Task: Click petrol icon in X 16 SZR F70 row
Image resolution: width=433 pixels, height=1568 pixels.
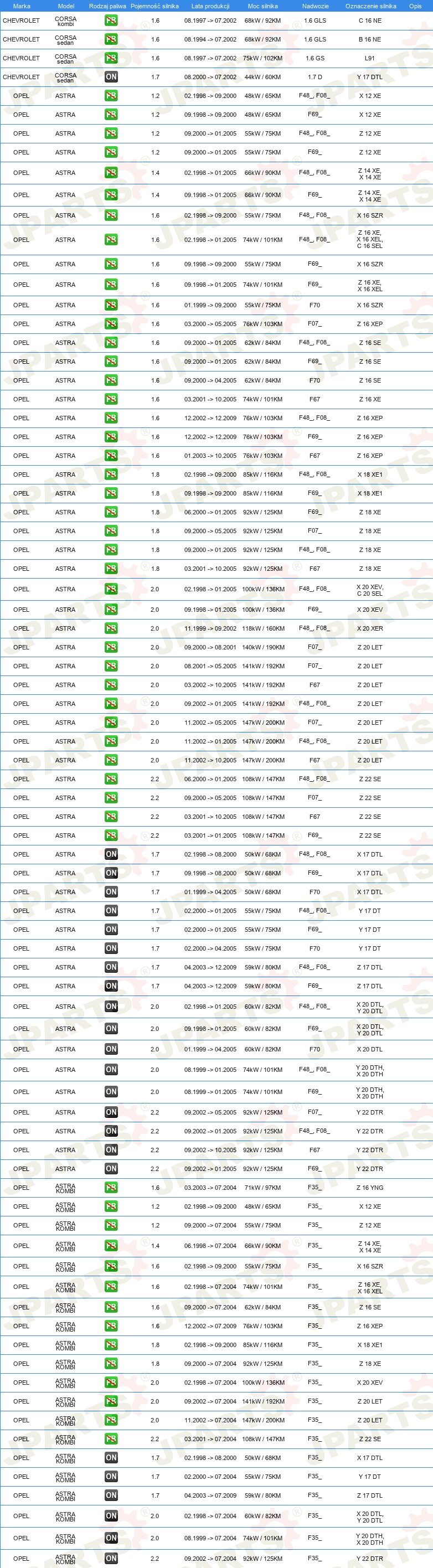Action: pos(111,305)
